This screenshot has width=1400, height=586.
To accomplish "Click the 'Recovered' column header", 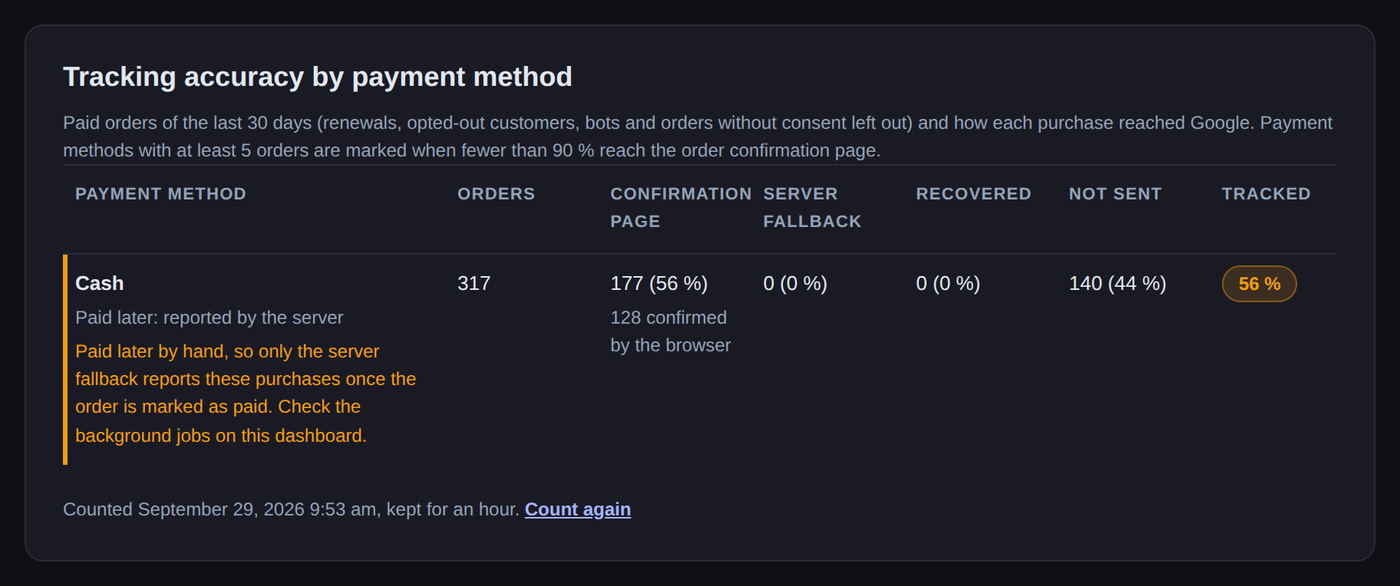I will (973, 194).
